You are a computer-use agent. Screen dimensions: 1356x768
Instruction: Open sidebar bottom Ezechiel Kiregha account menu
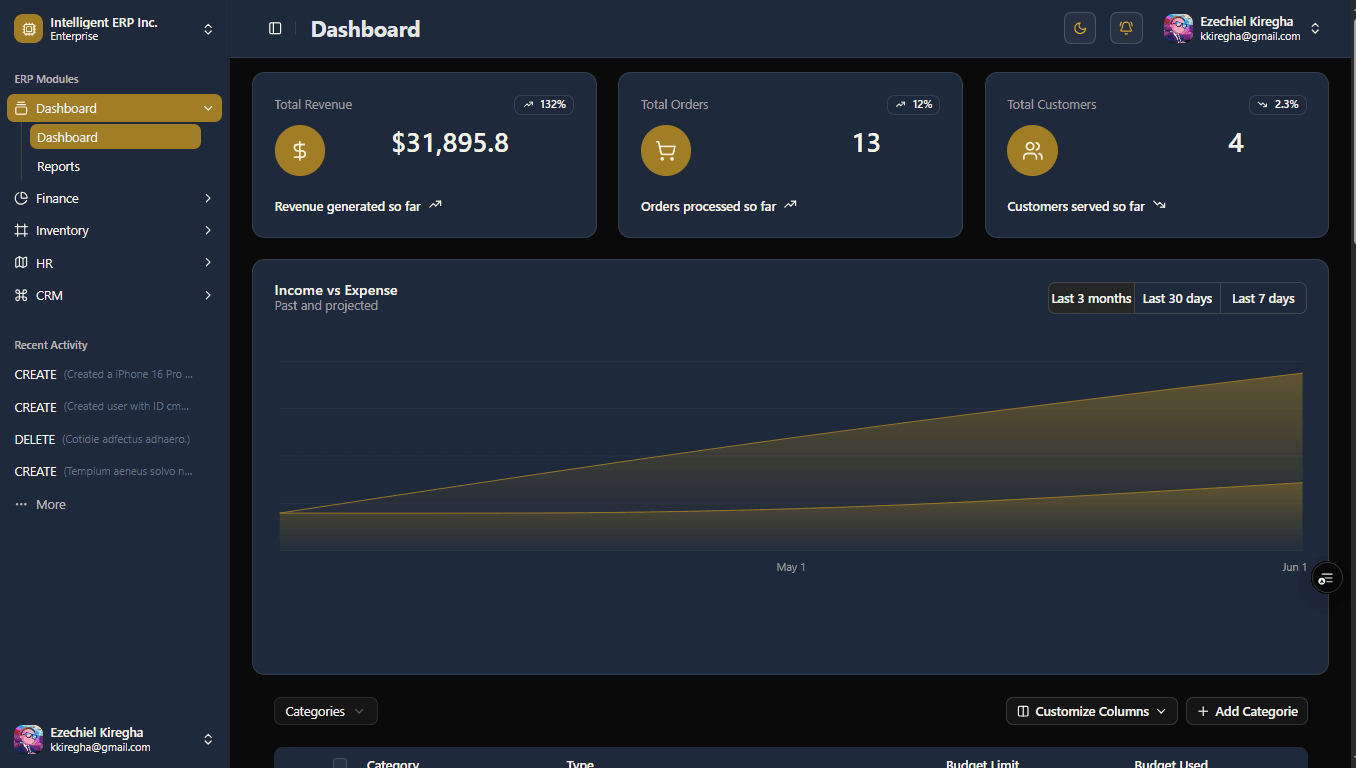point(114,739)
